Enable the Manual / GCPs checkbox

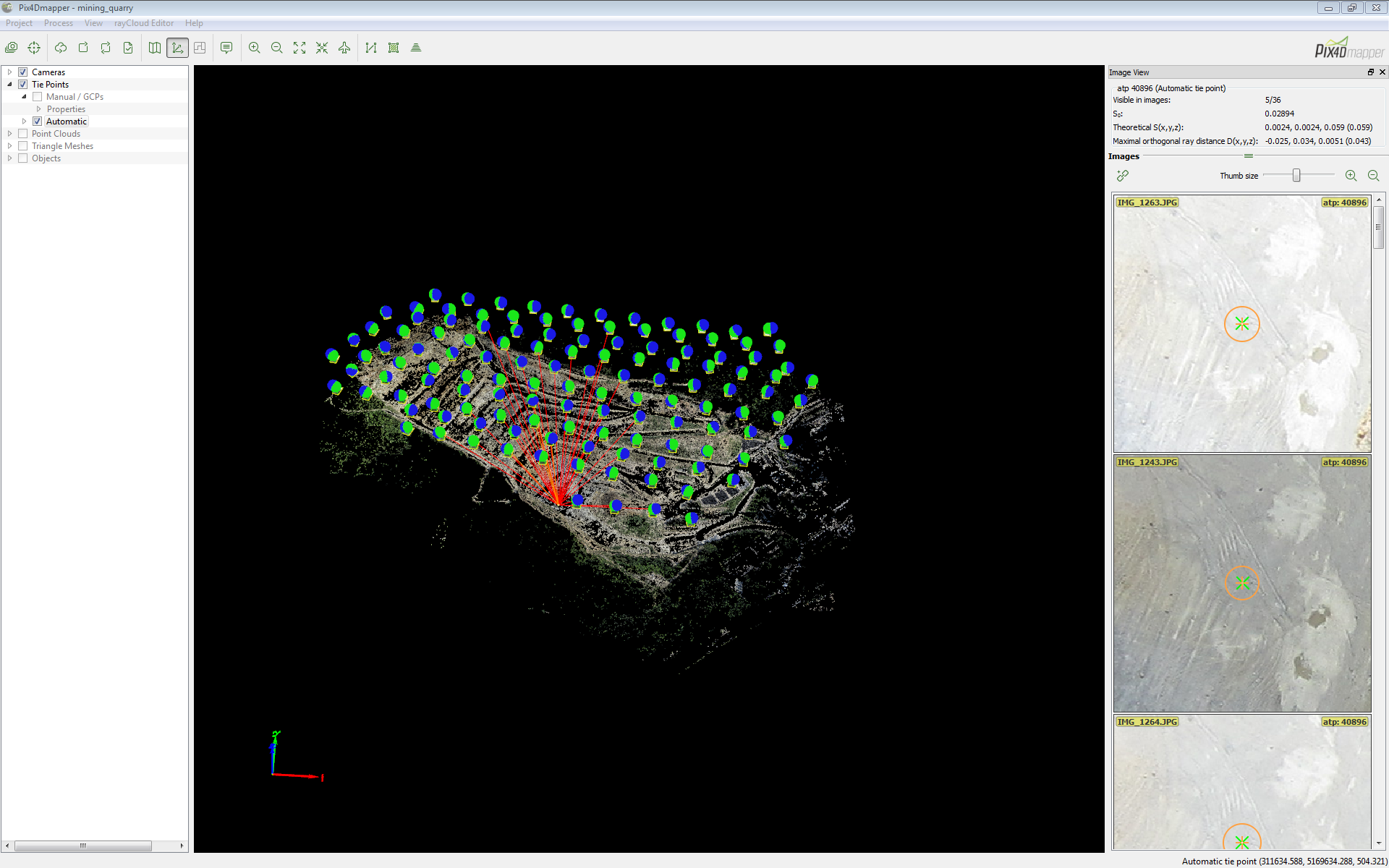pyautogui.click(x=38, y=97)
